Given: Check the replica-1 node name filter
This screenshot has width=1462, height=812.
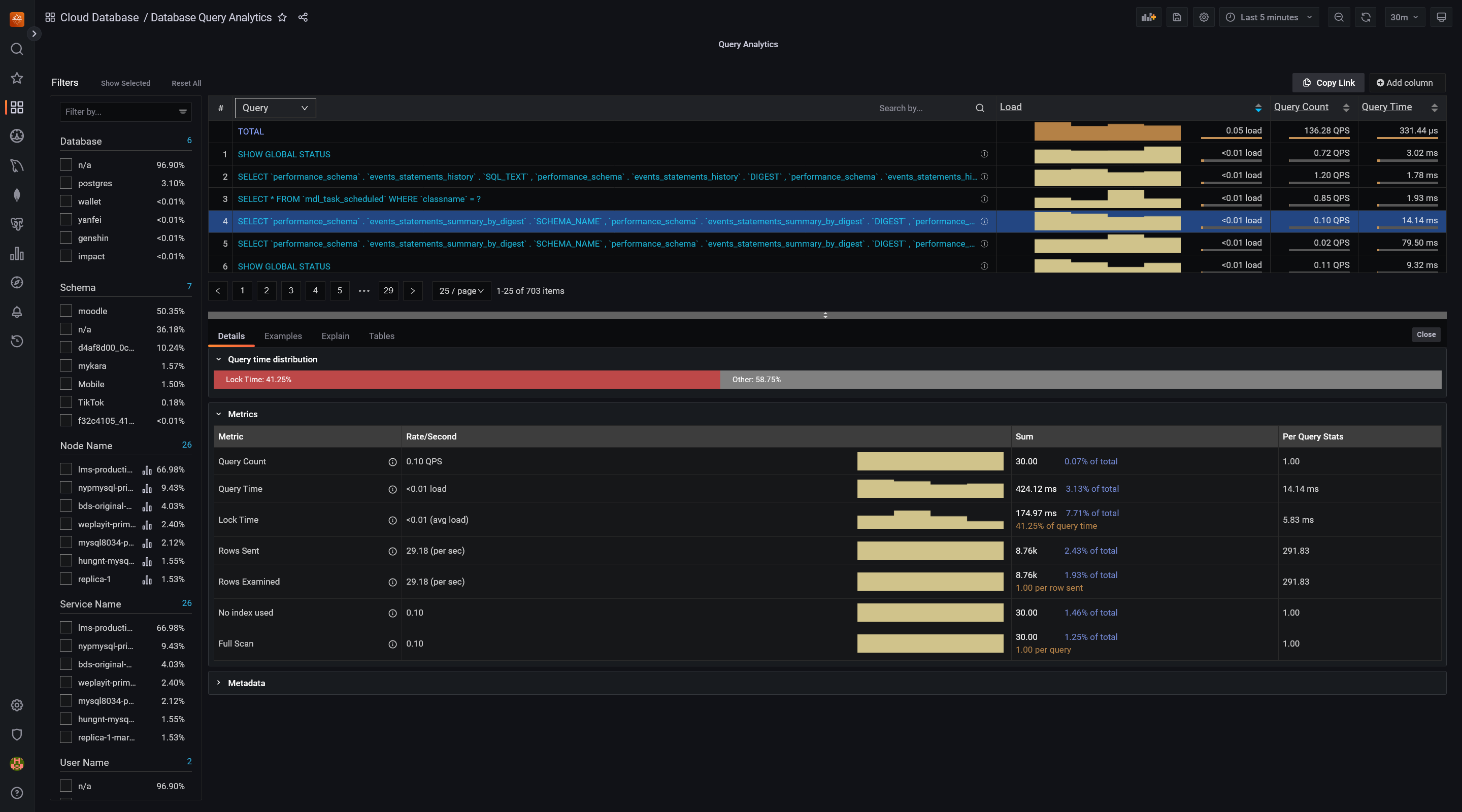Looking at the screenshot, I should [66, 579].
